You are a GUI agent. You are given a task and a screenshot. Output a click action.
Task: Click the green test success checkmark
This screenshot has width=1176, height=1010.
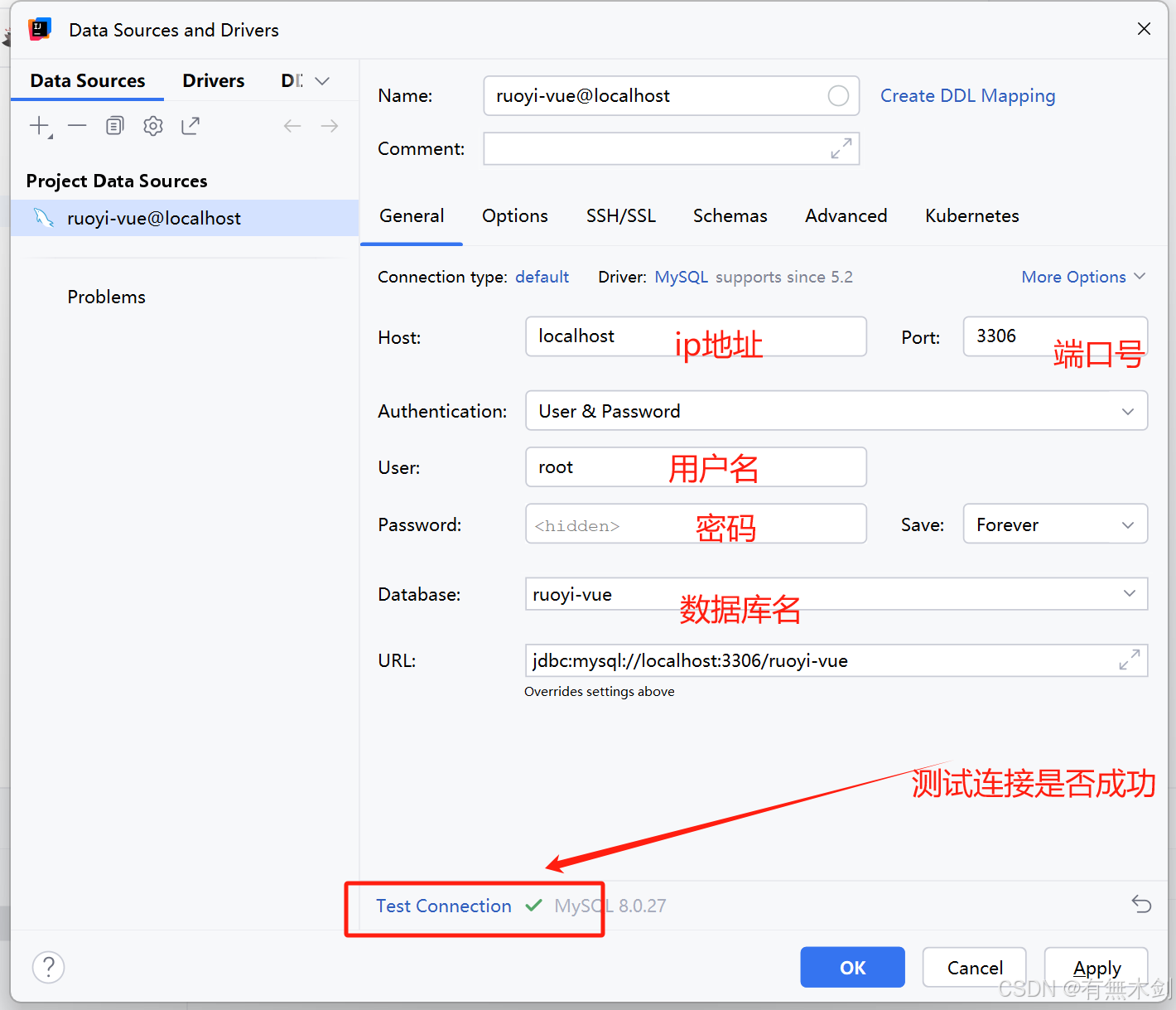click(534, 906)
